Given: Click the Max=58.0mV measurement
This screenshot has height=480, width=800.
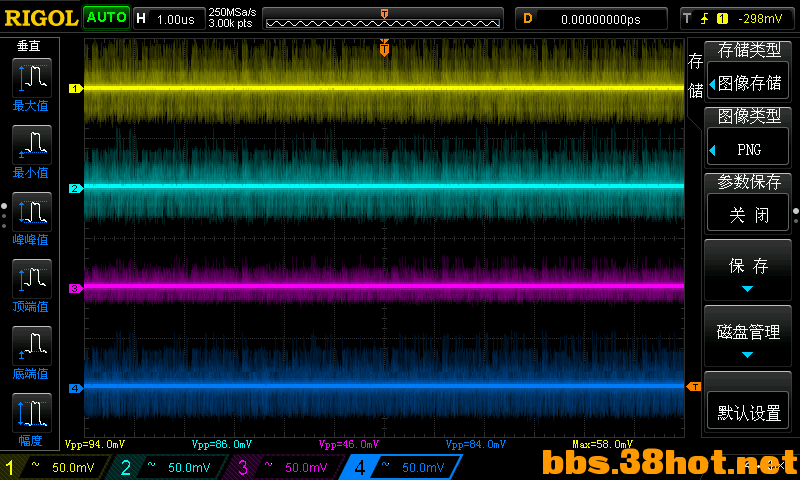Looking at the screenshot, I should [x=603, y=444].
